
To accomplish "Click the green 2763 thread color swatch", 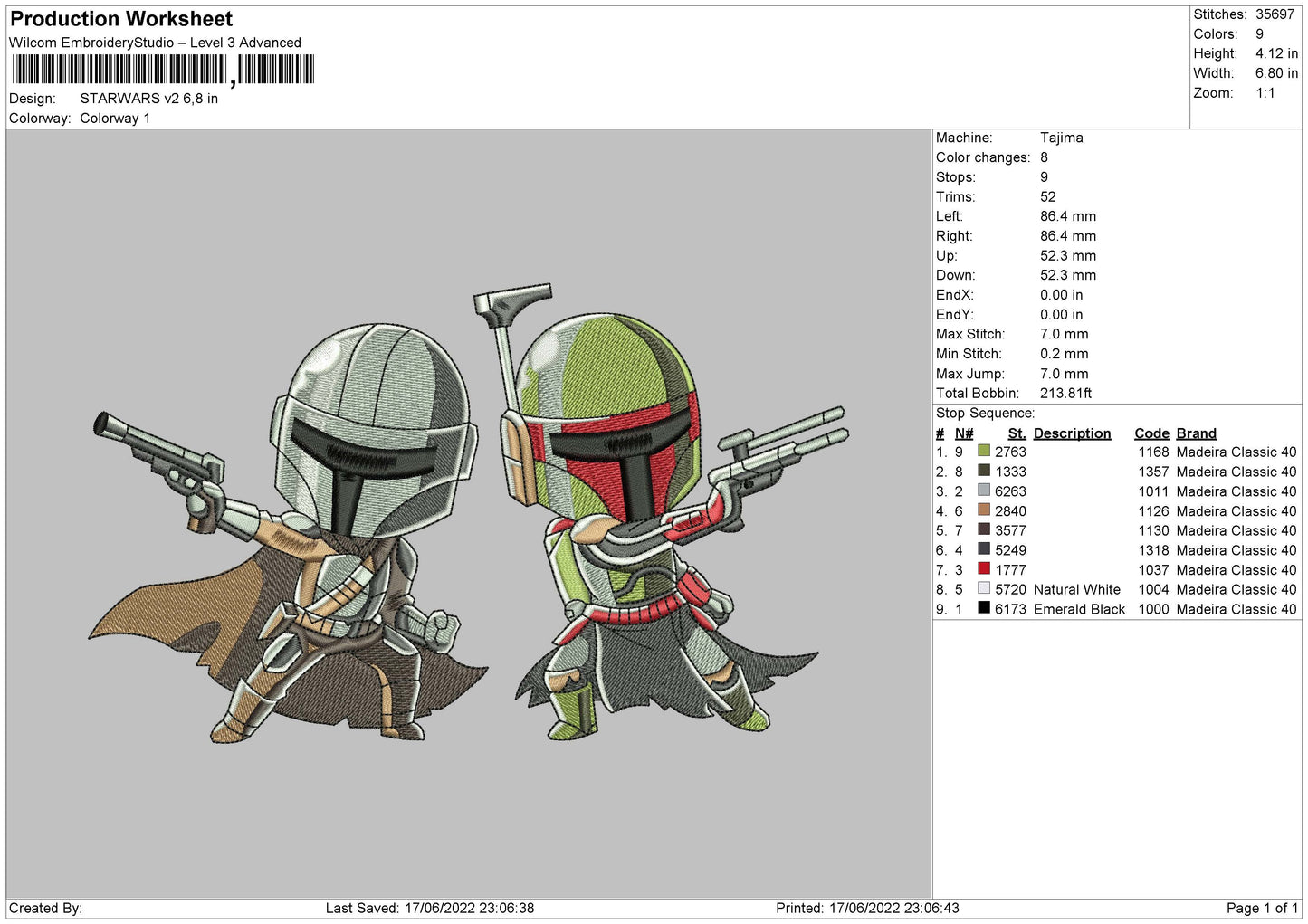I will 984,452.
